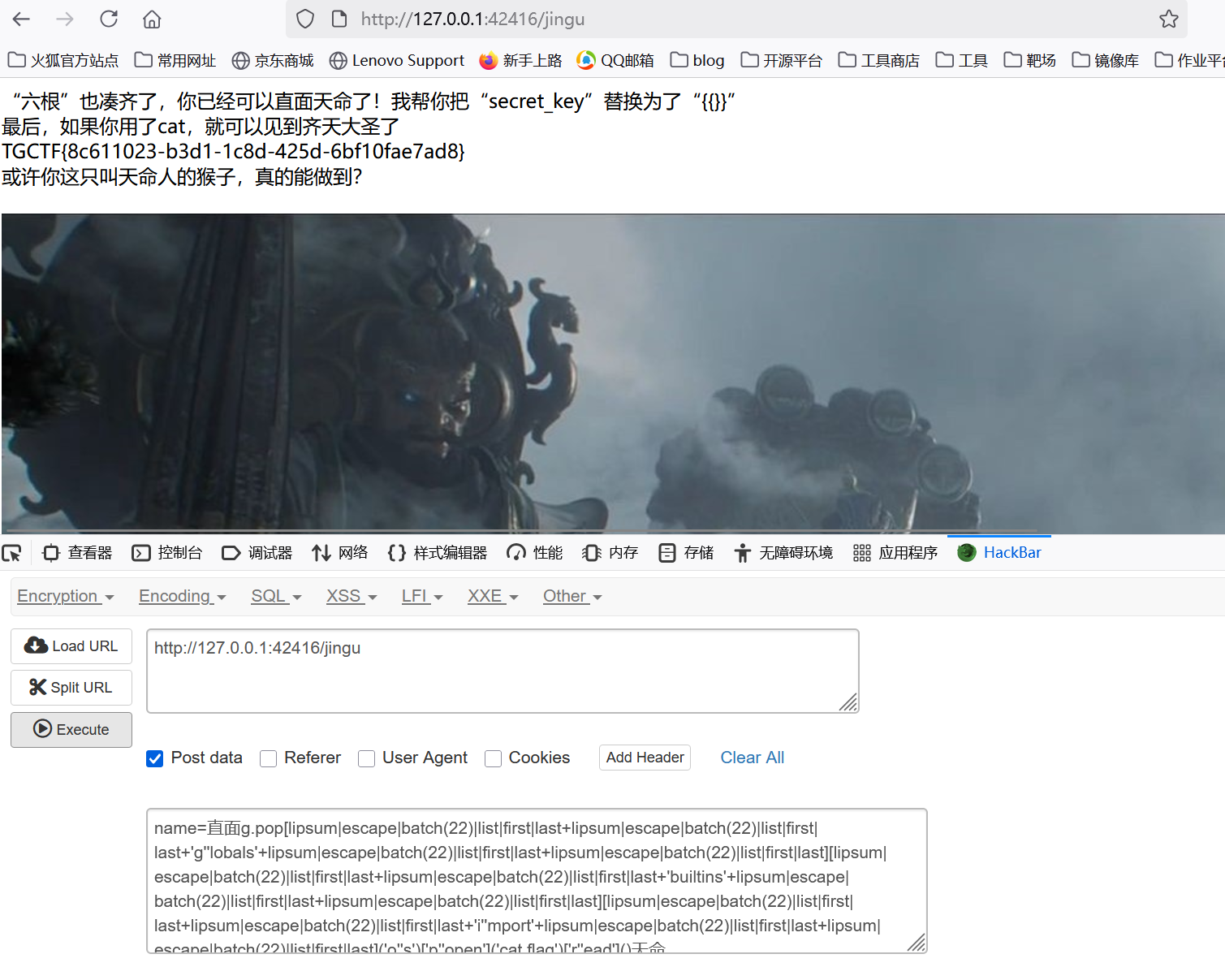The image size is (1225, 980).
Task: Expand the SQL dropdown menu
Action: 276,596
